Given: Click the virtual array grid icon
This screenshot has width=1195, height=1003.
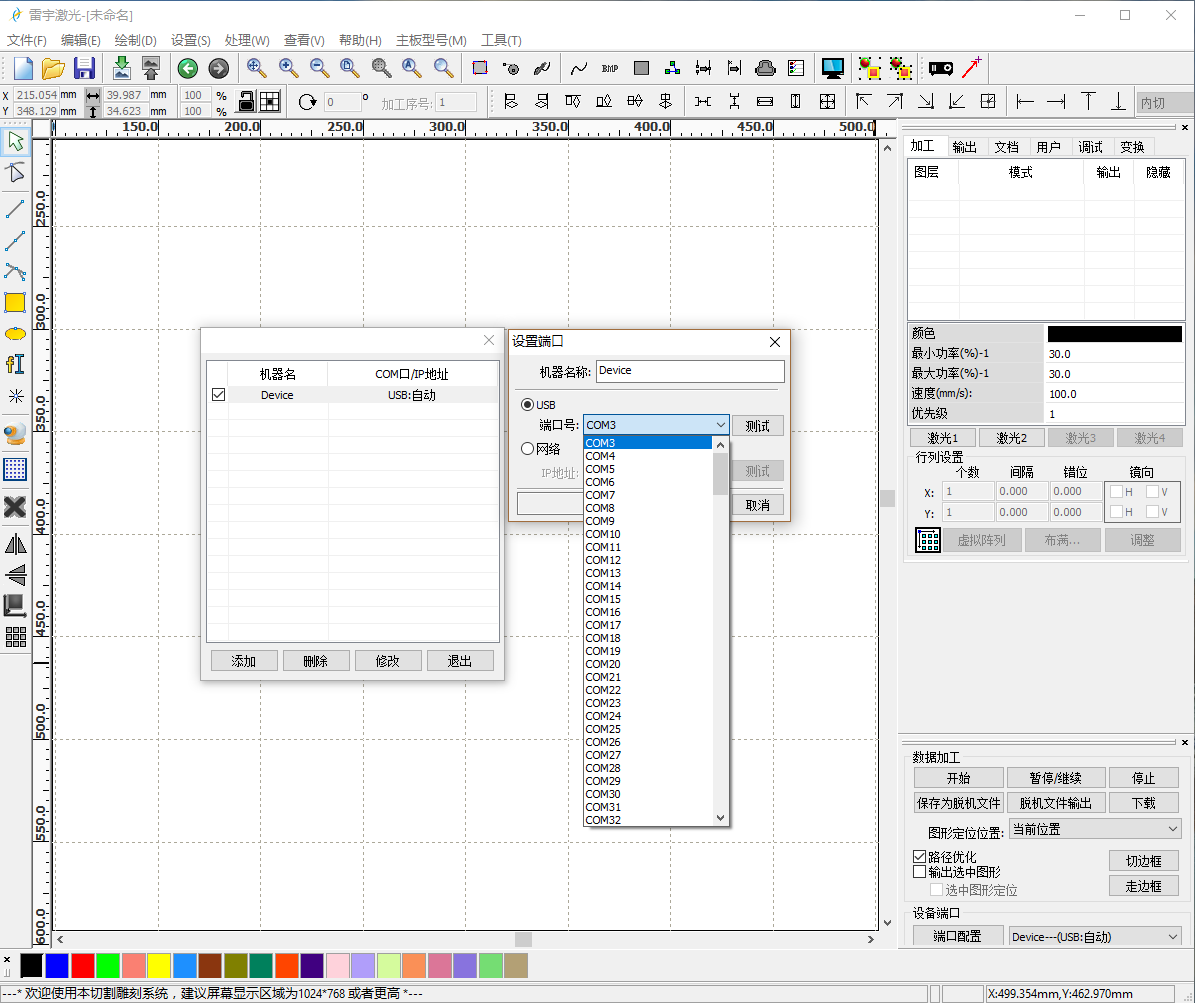Looking at the screenshot, I should click(927, 540).
